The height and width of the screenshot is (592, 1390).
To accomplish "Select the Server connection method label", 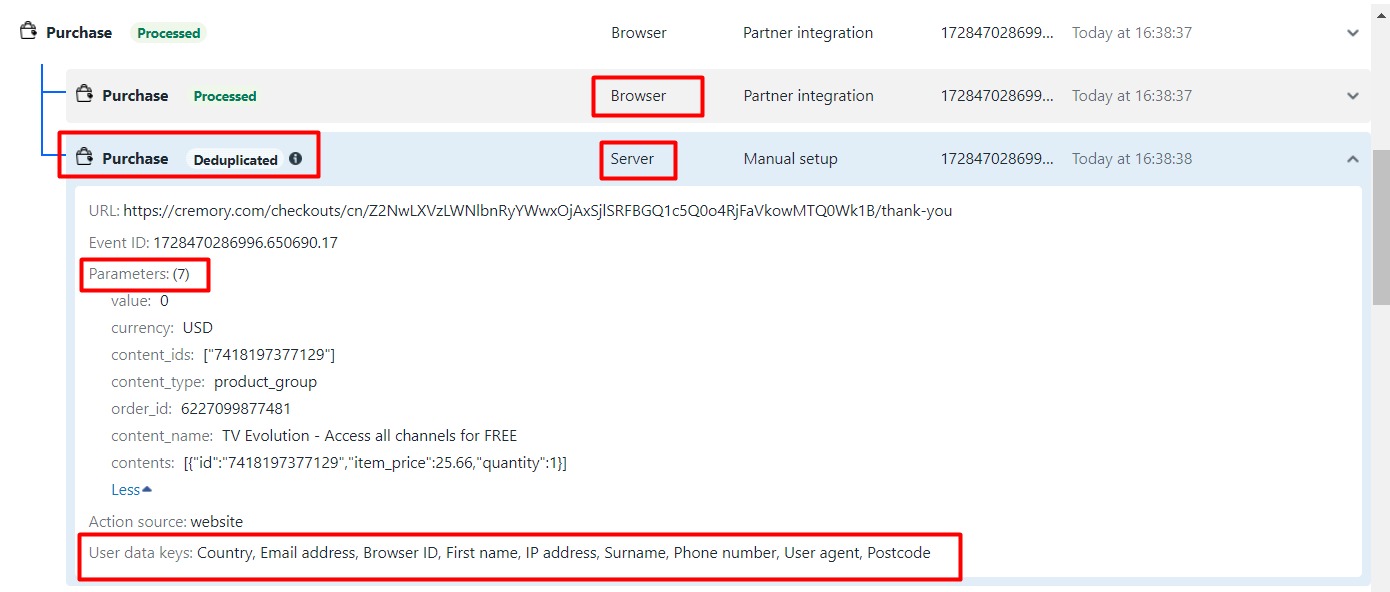I will tap(632, 159).
